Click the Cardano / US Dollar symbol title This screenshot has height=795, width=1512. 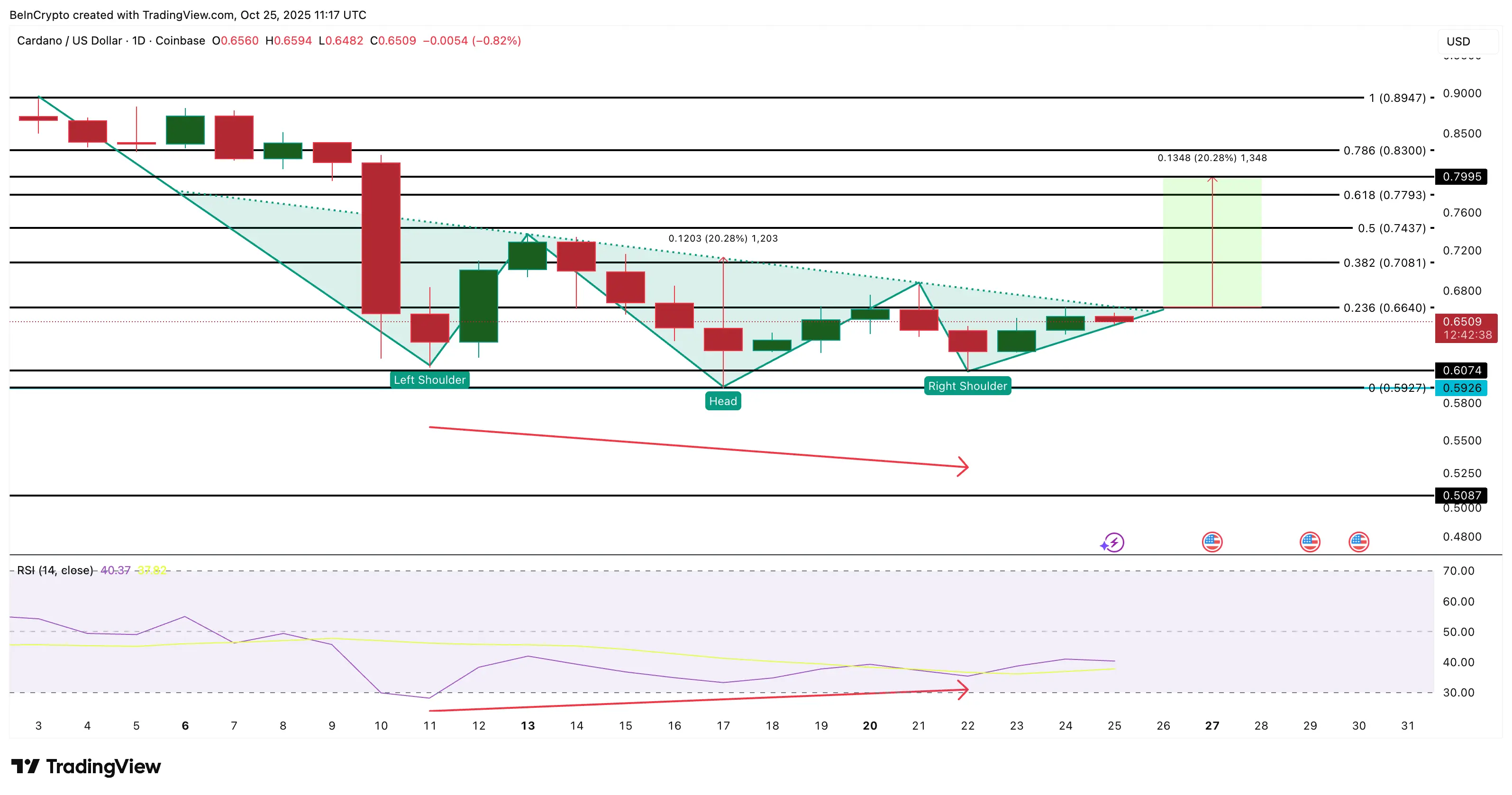pos(69,40)
